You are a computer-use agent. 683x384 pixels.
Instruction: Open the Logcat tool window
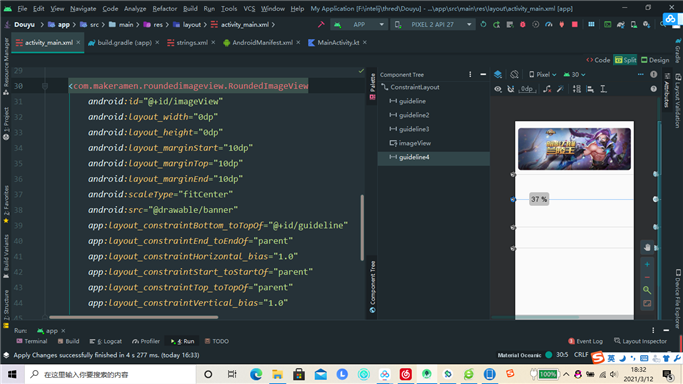pos(105,341)
